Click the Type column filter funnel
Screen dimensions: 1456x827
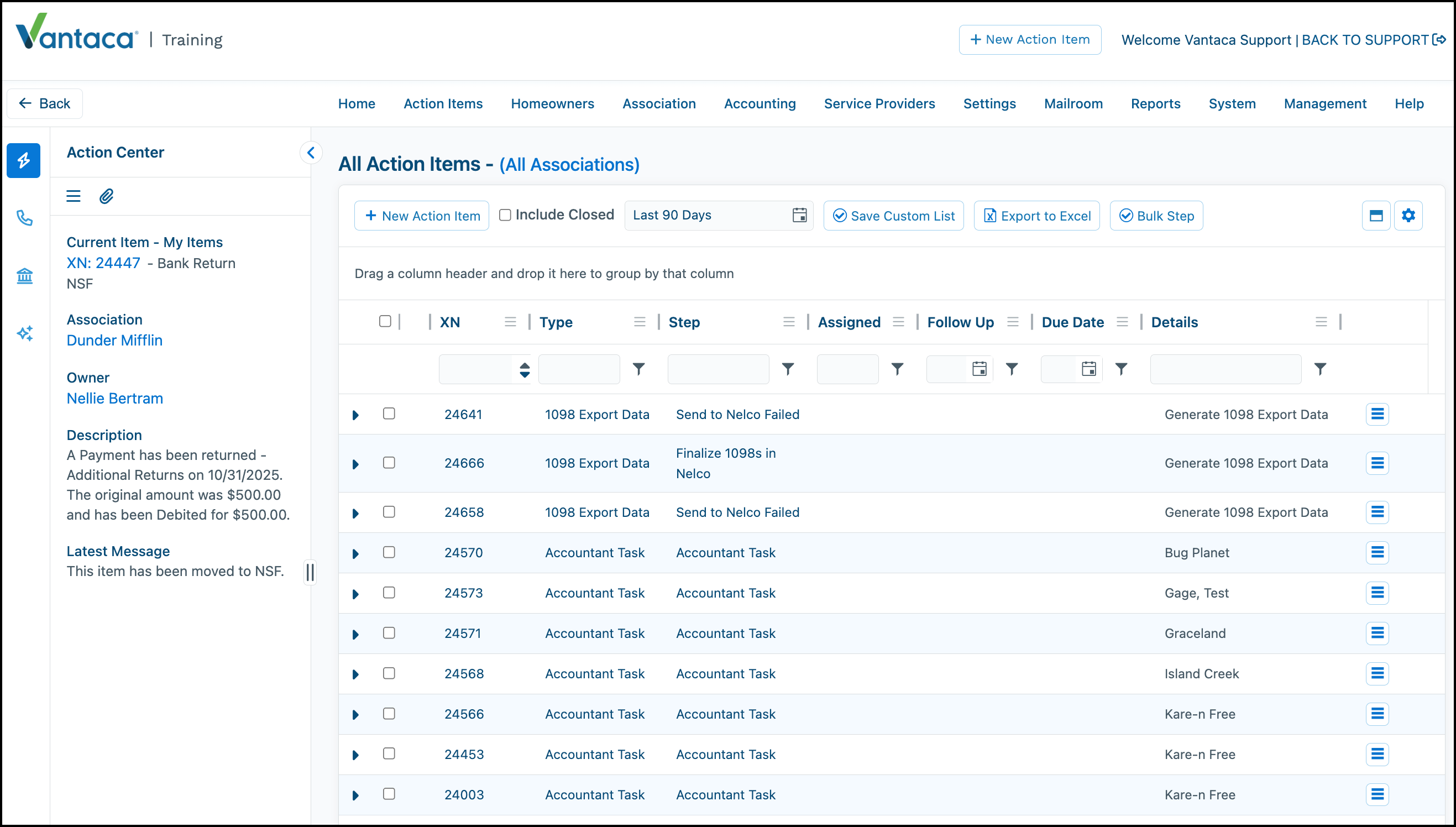[639, 369]
